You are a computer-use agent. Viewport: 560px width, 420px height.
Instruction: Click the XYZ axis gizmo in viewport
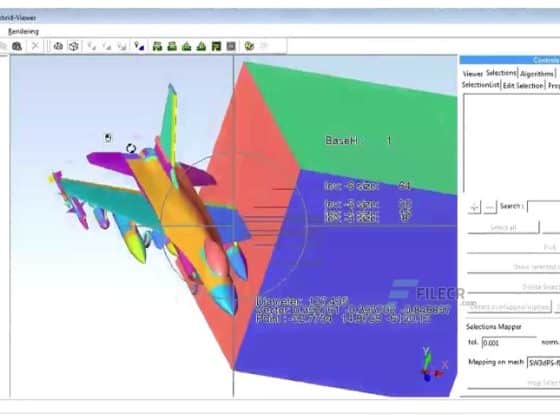433,364
